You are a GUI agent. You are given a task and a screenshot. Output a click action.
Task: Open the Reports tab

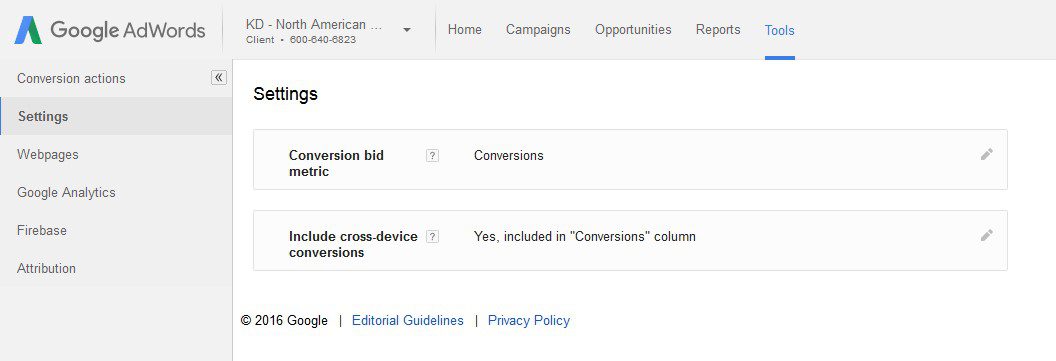tap(718, 30)
